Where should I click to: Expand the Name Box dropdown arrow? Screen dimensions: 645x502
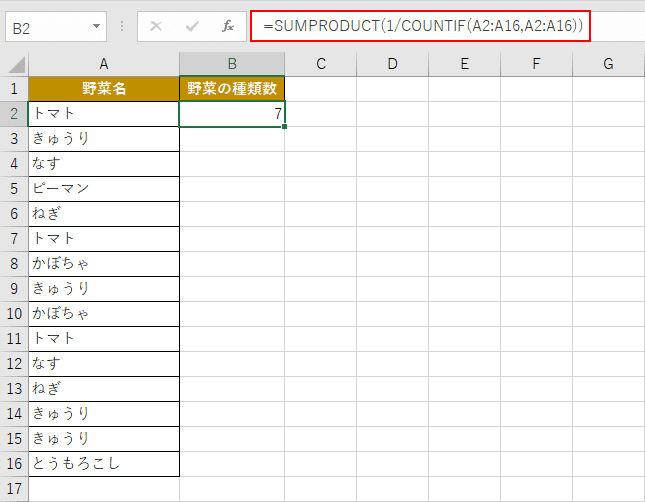point(96,26)
